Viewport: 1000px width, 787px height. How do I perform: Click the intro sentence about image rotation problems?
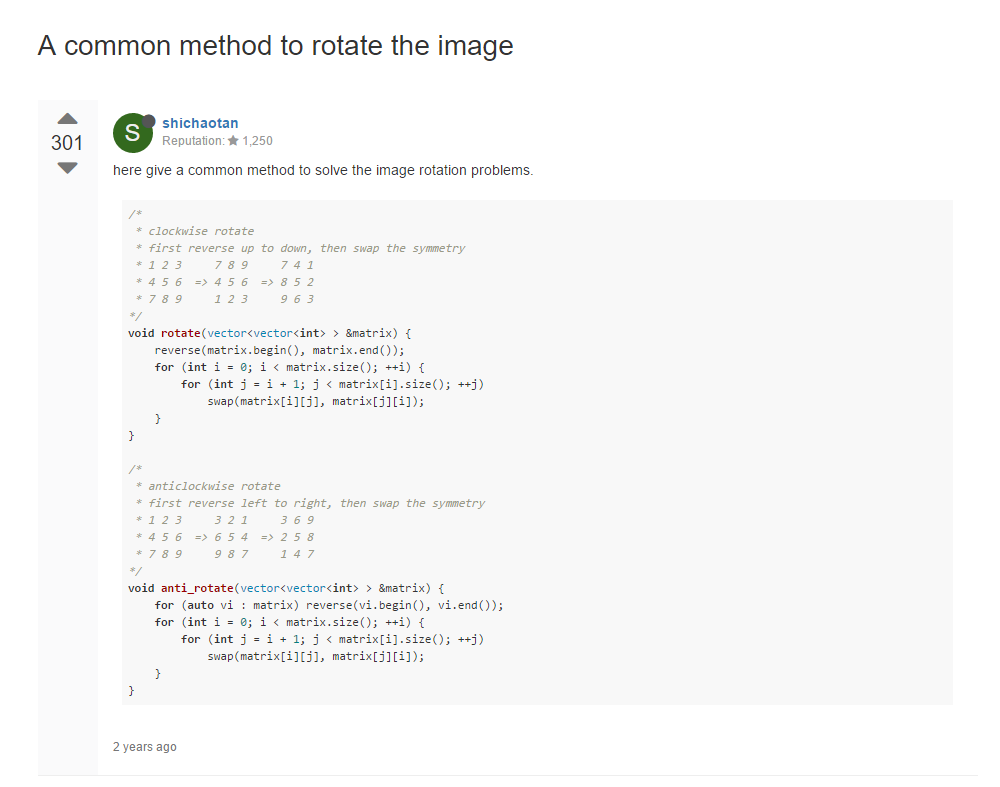click(x=323, y=170)
